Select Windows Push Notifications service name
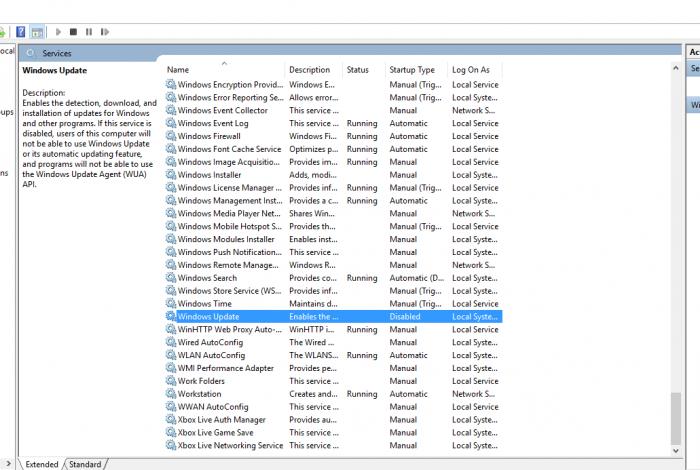This screenshot has width=700, height=470. (229, 252)
